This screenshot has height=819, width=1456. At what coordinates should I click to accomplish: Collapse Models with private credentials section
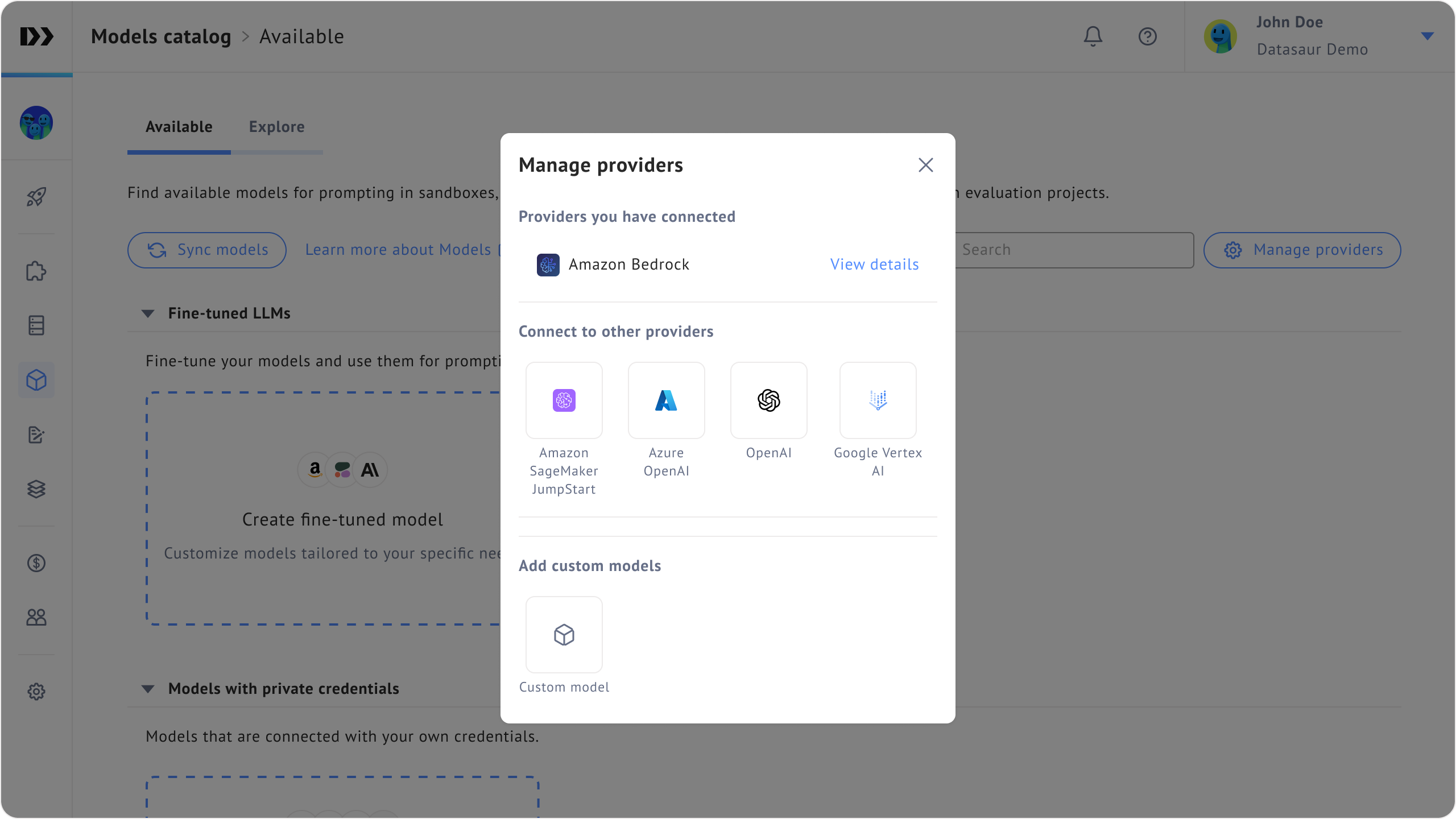pos(148,689)
